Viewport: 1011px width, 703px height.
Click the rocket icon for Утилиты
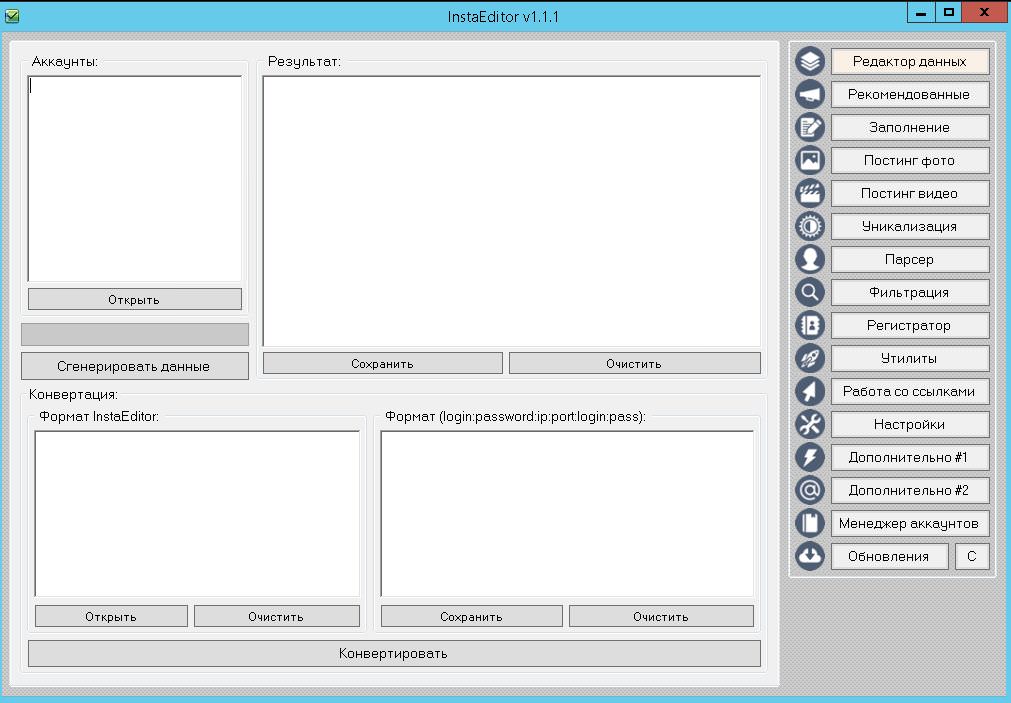(x=810, y=358)
